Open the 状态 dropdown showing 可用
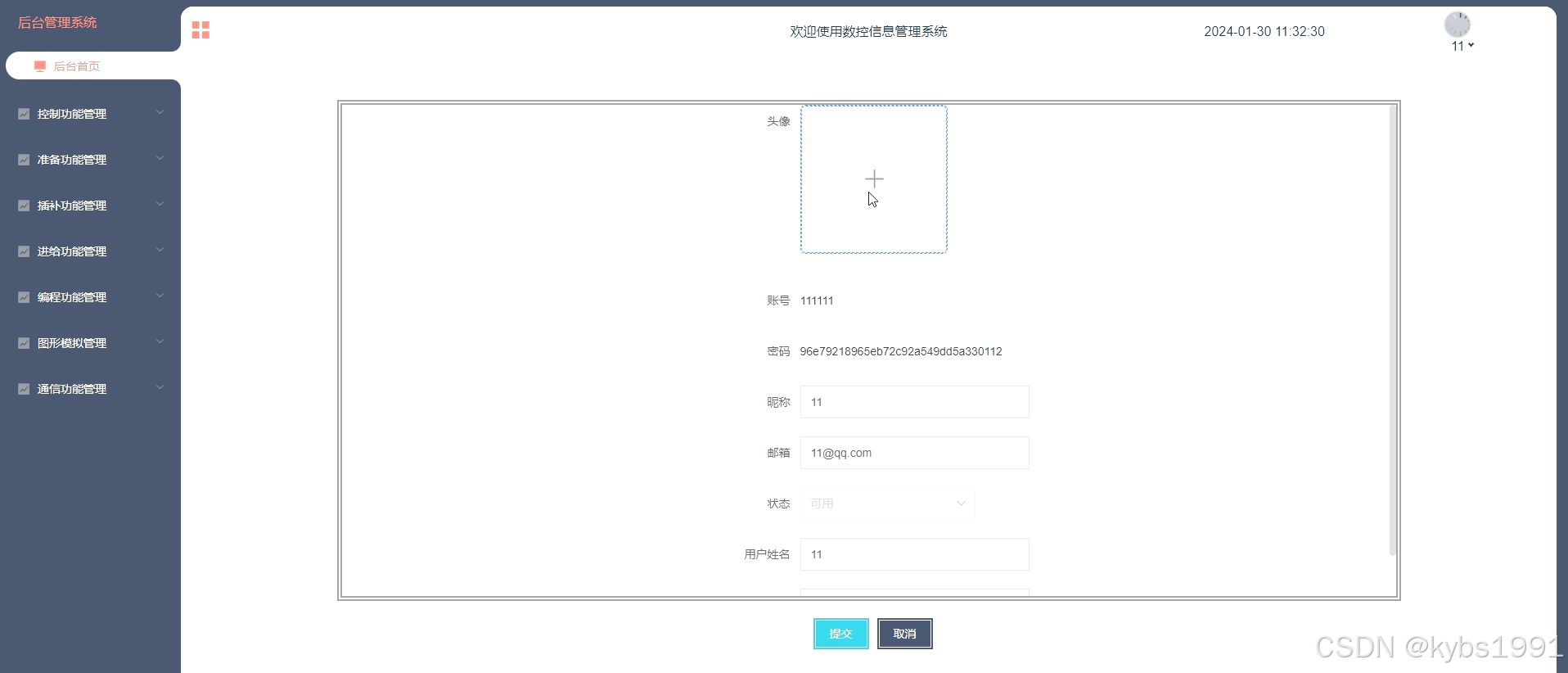Screen dimensions: 1568x673 887,504
